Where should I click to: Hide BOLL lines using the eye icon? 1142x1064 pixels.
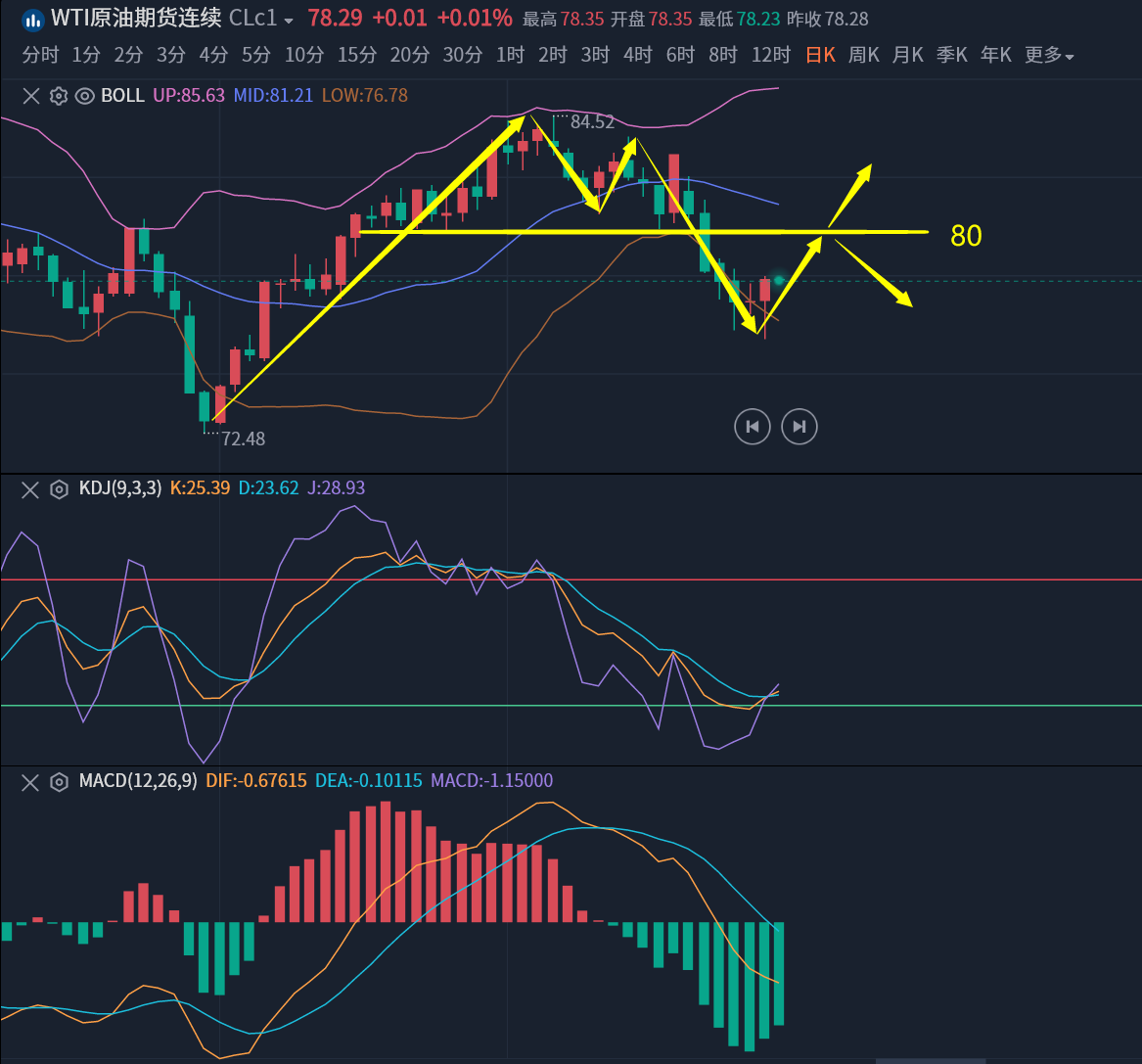tap(84, 96)
